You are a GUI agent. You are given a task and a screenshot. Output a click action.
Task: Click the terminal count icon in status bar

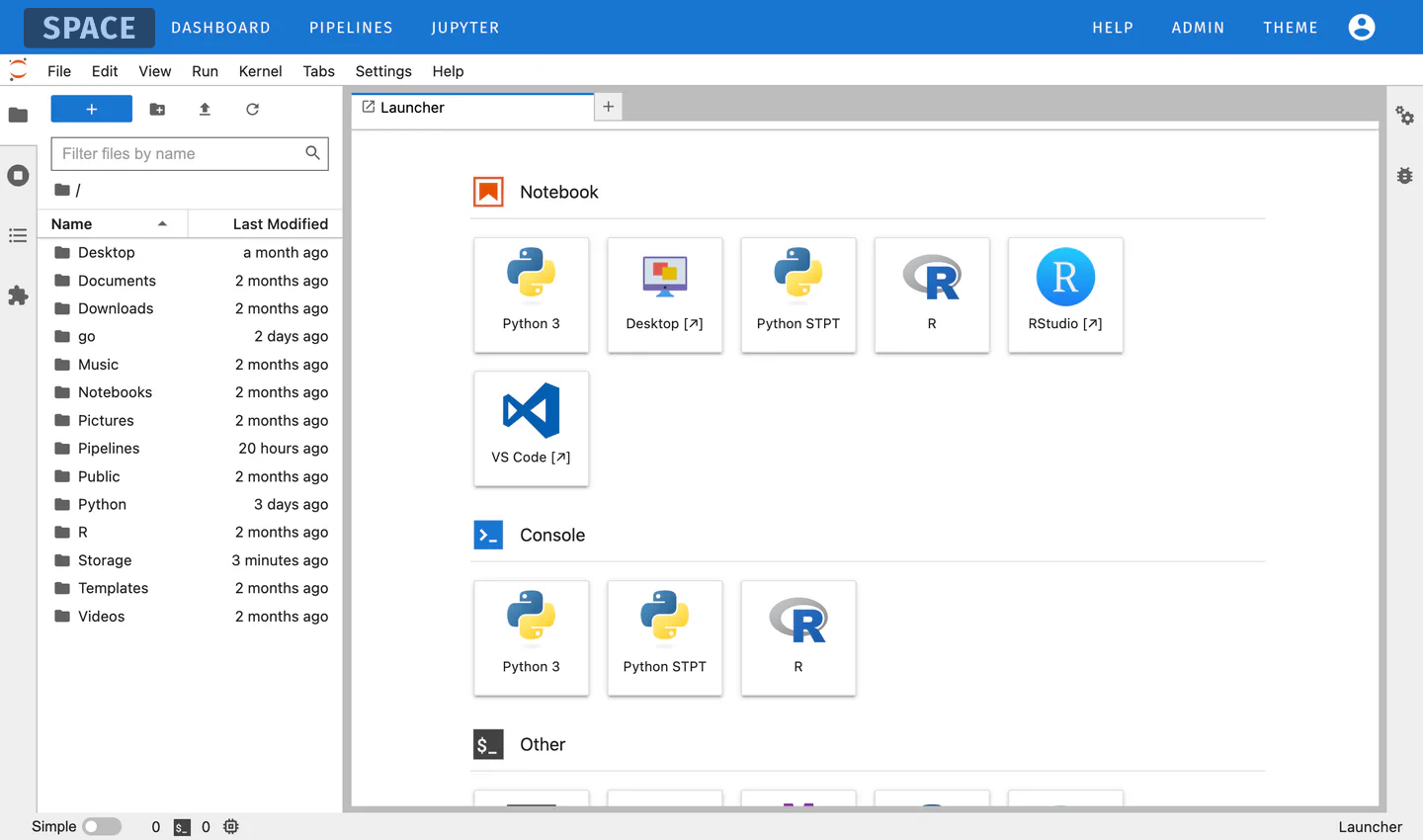[182, 827]
